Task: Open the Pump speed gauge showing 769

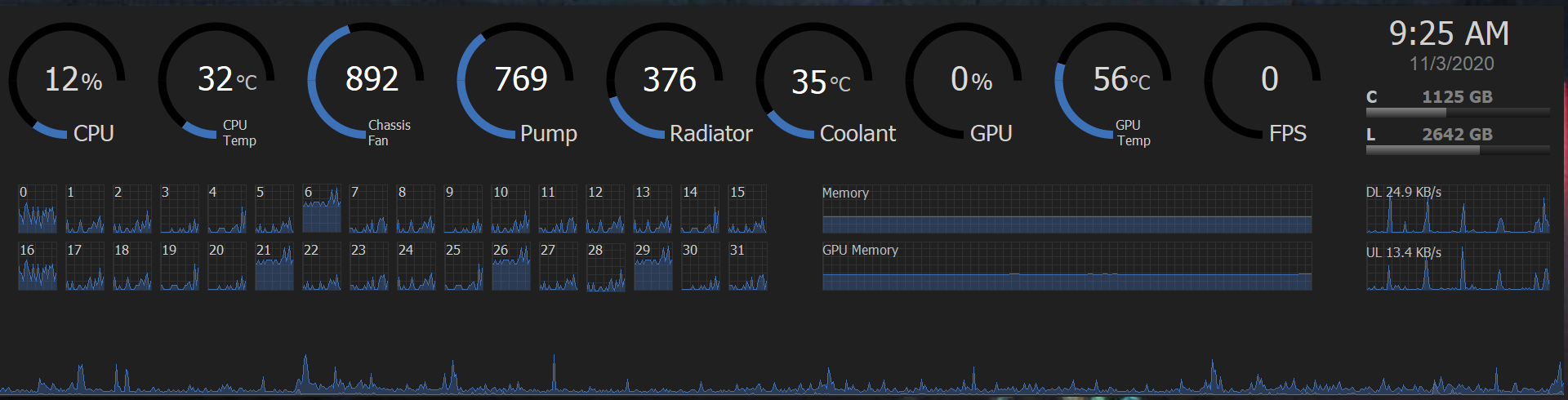Action: [515, 81]
